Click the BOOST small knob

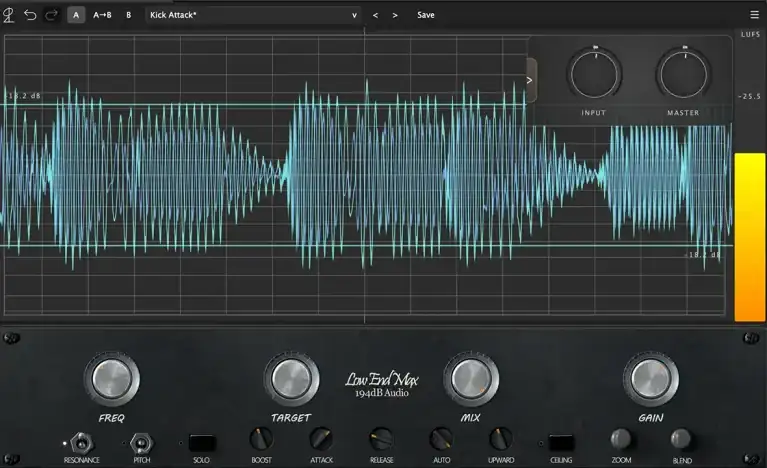pyautogui.click(x=261, y=439)
